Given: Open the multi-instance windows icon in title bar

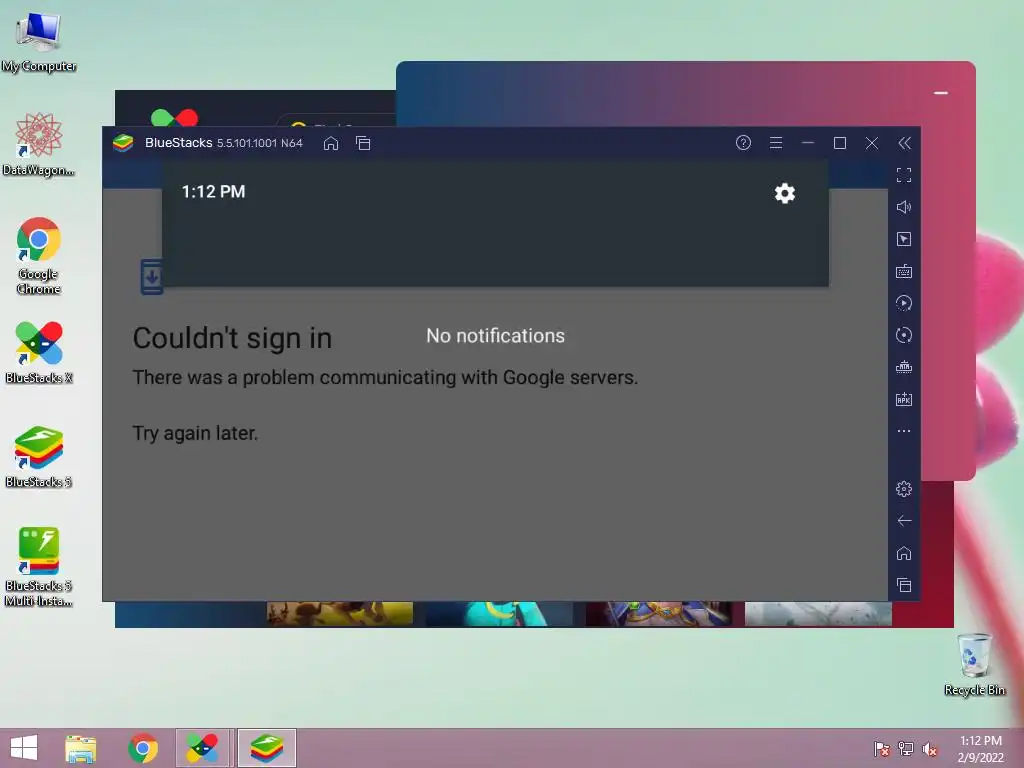Looking at the screenshot, I should click(x=363, y=143).
